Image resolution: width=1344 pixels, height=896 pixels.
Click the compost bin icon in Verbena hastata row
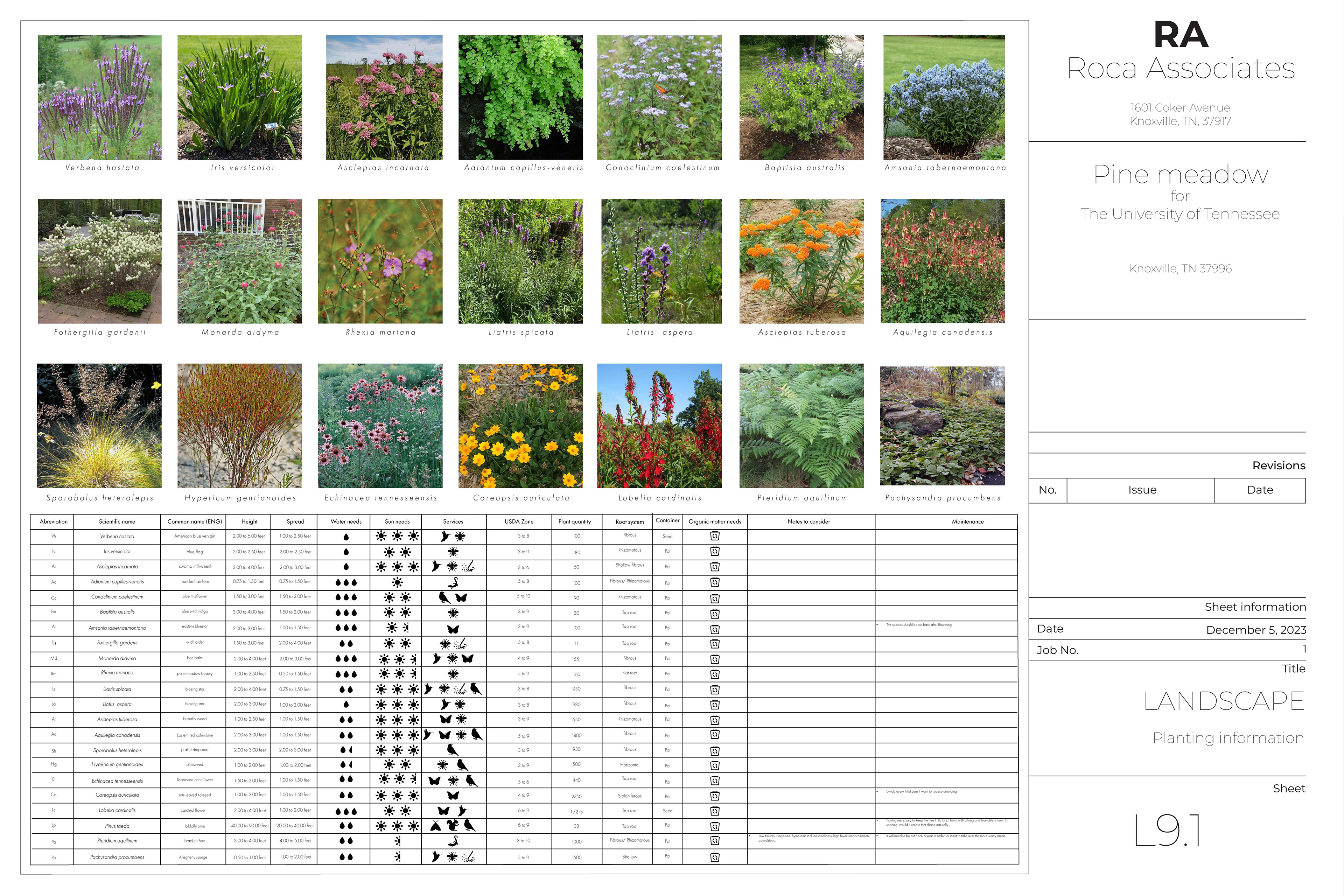click(715, 536)
